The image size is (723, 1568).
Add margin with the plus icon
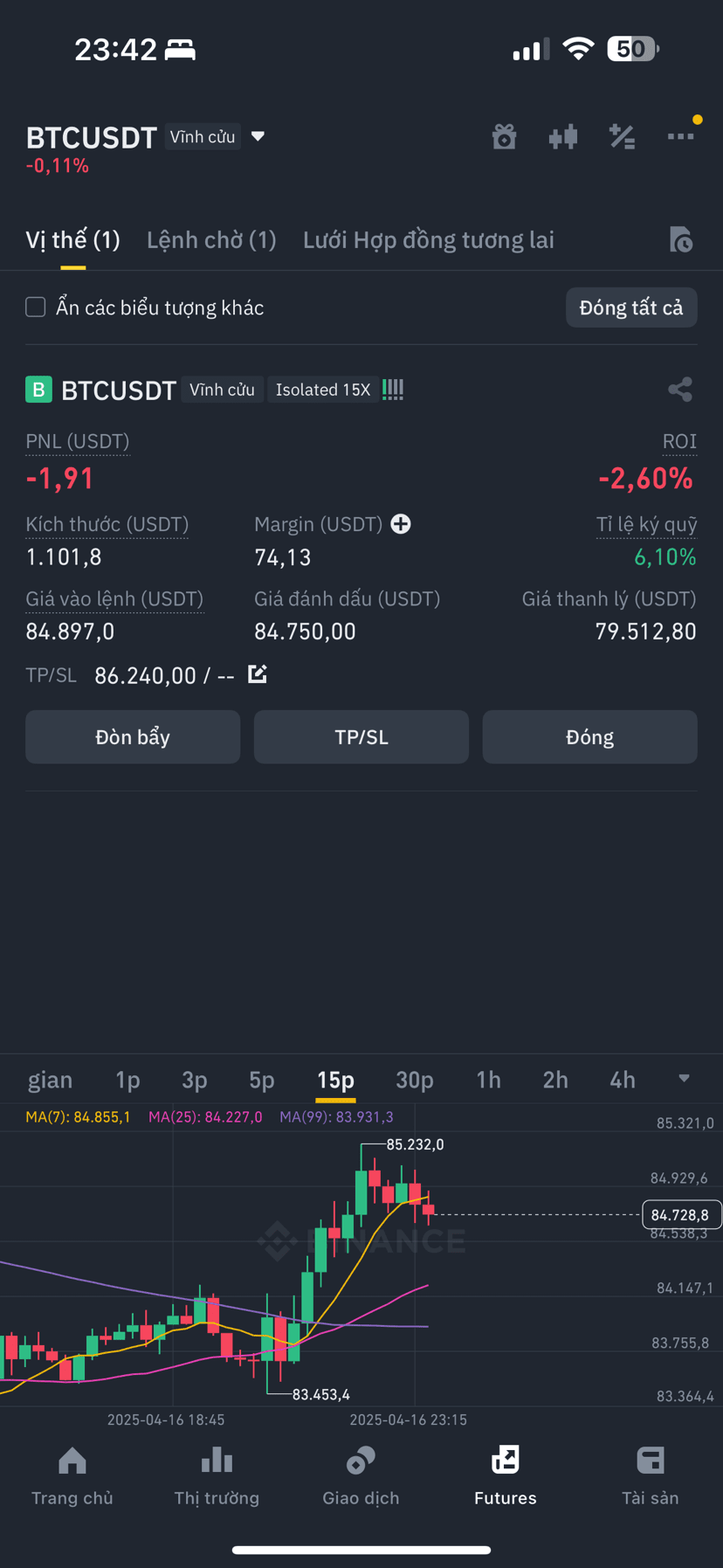[401, 524]
